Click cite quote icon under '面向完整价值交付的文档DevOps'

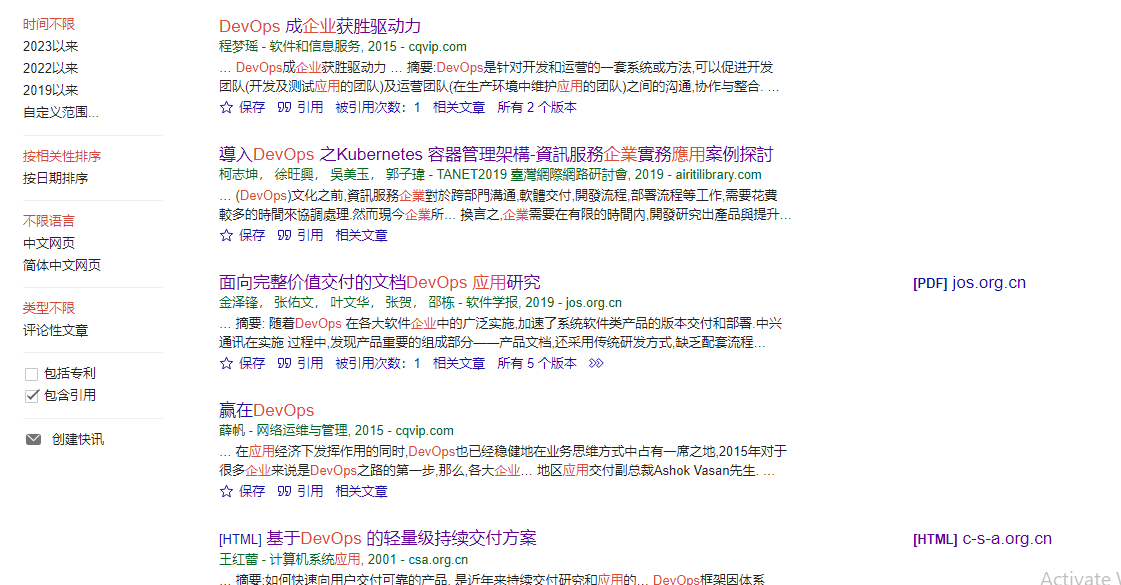pos(284,363)
